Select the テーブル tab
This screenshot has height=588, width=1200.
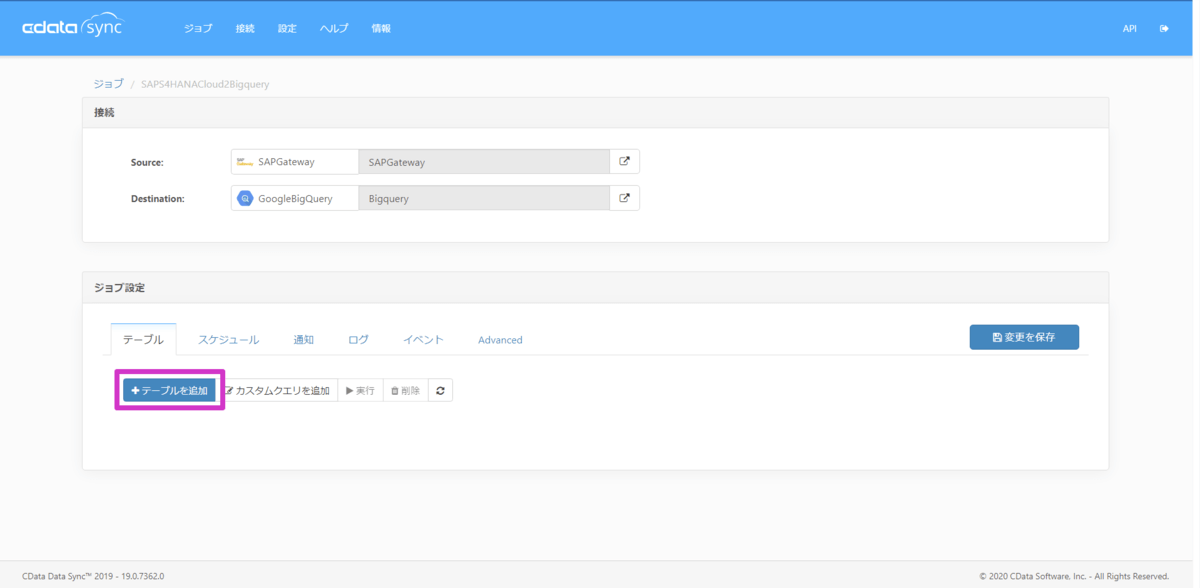click(143, 339)
